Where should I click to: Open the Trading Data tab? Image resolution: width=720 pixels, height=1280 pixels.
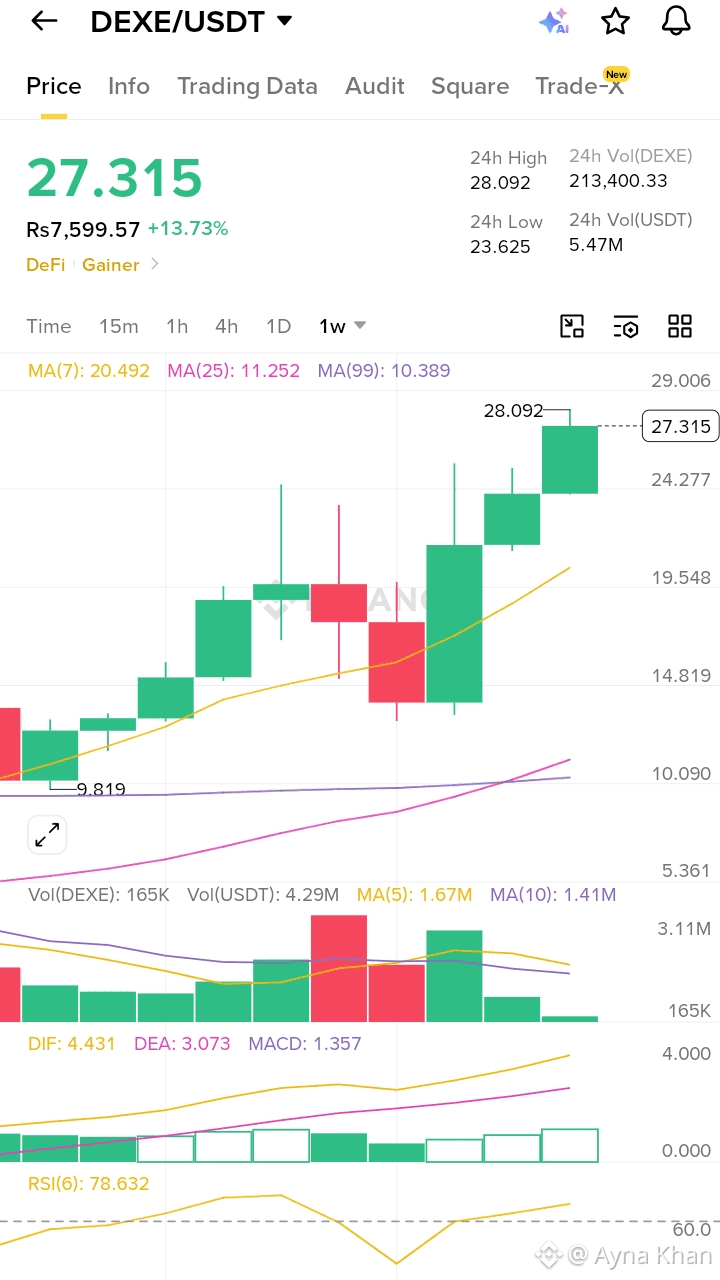pos(247,86)
